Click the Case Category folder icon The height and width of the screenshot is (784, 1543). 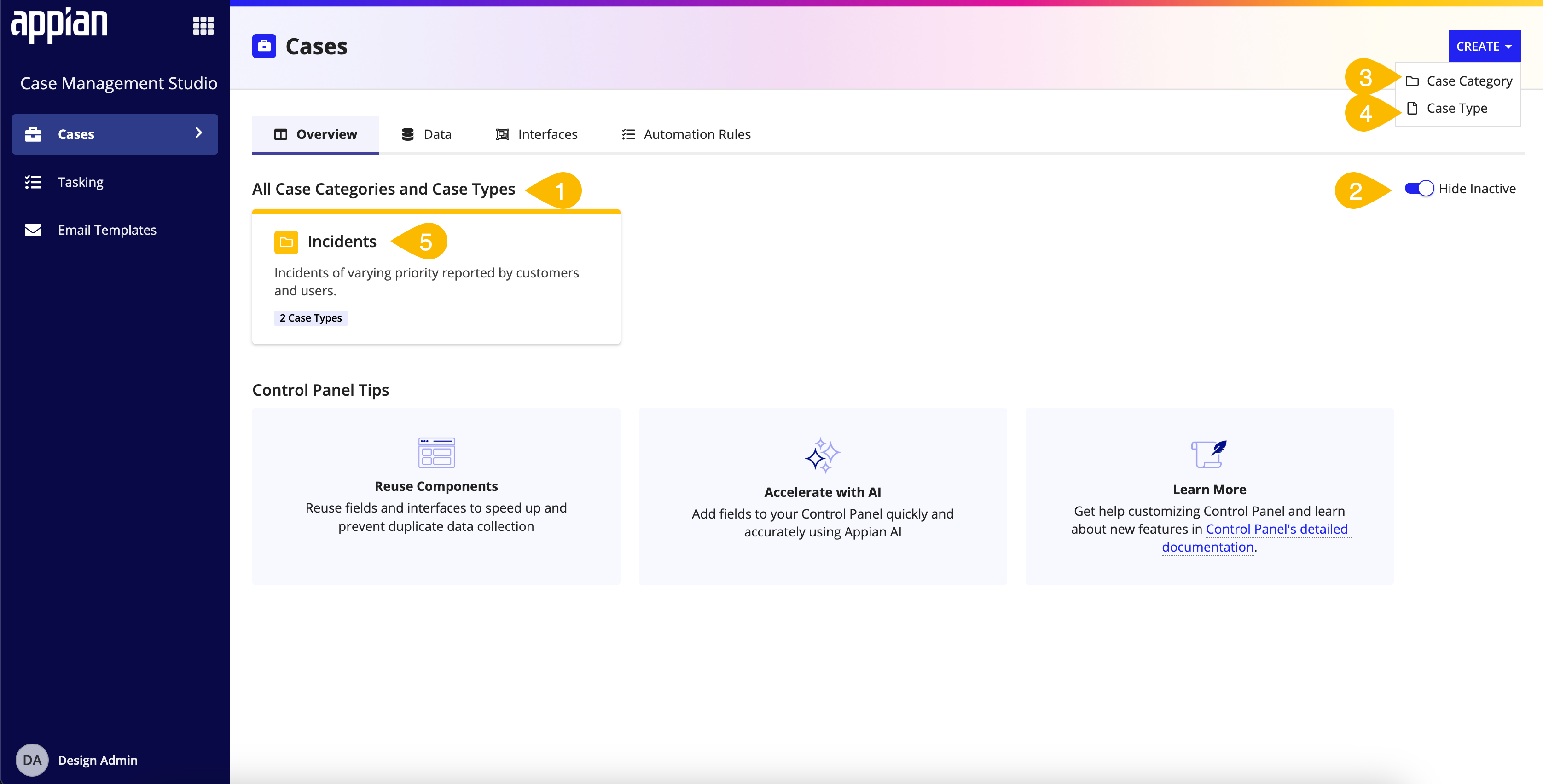click(x=1412, y=81)
